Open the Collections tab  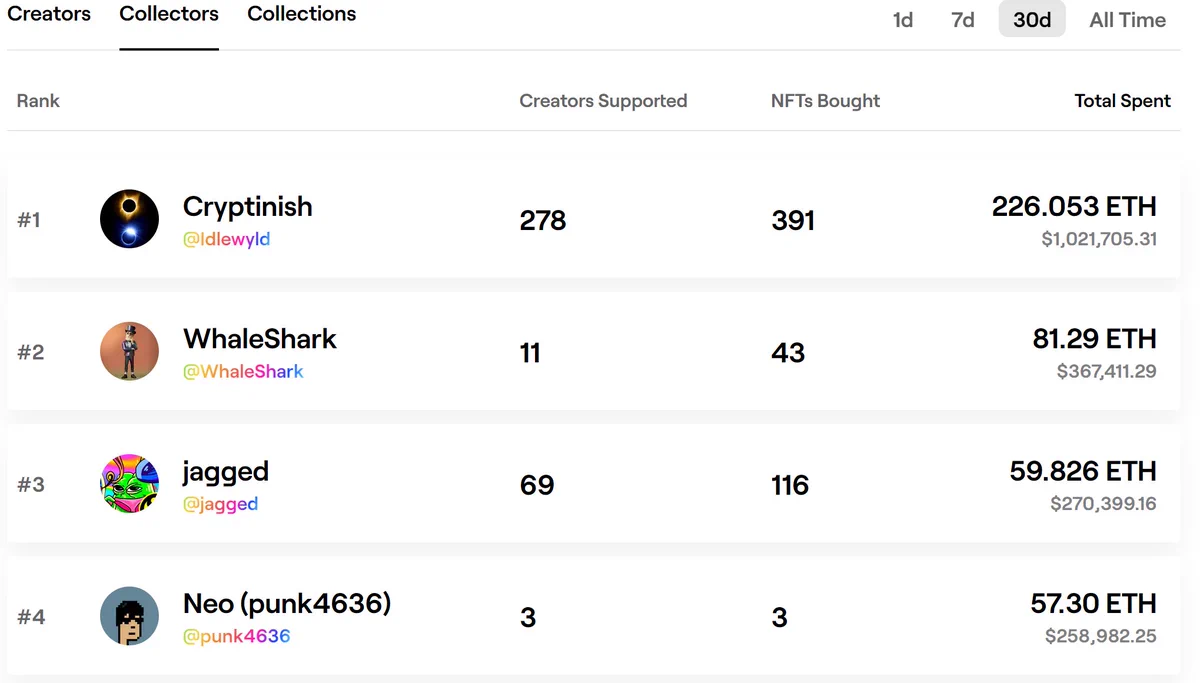(302, 14)
